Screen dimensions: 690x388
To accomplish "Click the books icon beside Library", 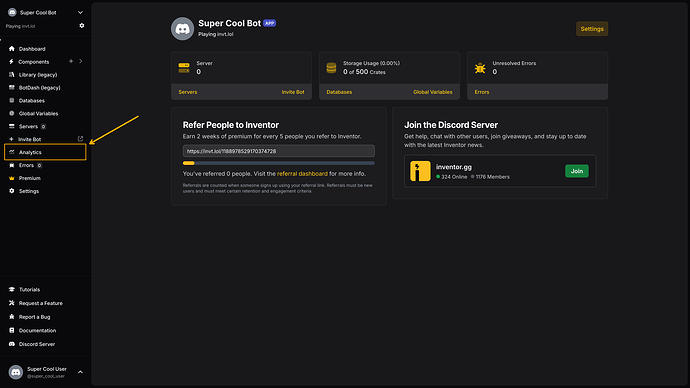I will point(12,75).
